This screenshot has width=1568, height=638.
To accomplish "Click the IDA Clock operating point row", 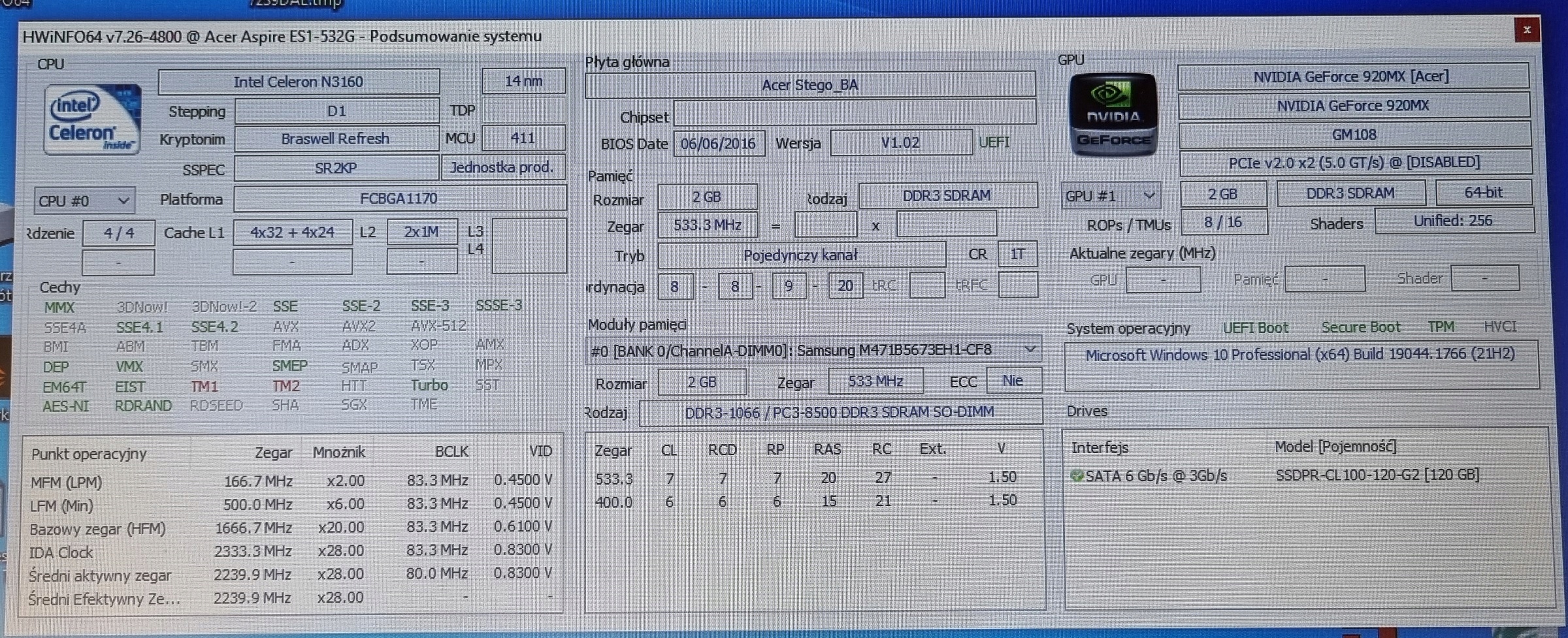I will 61,552.
